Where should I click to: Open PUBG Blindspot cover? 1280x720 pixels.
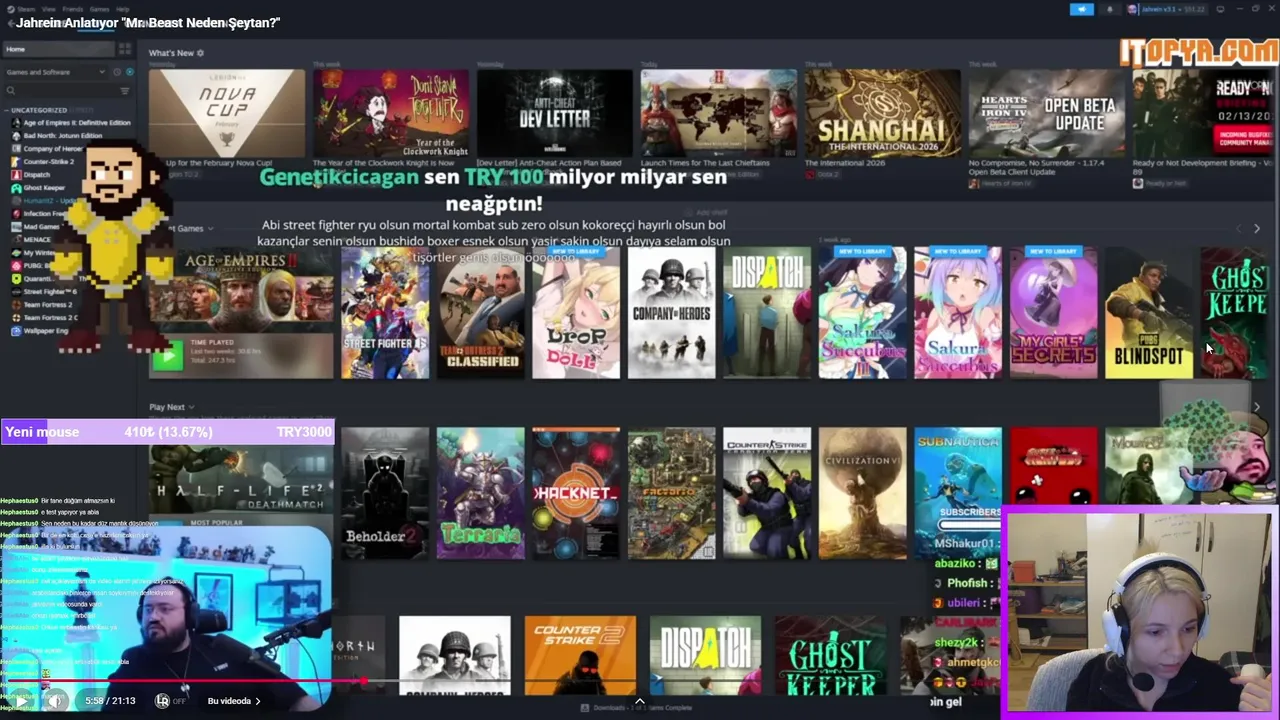(1149, 313)
